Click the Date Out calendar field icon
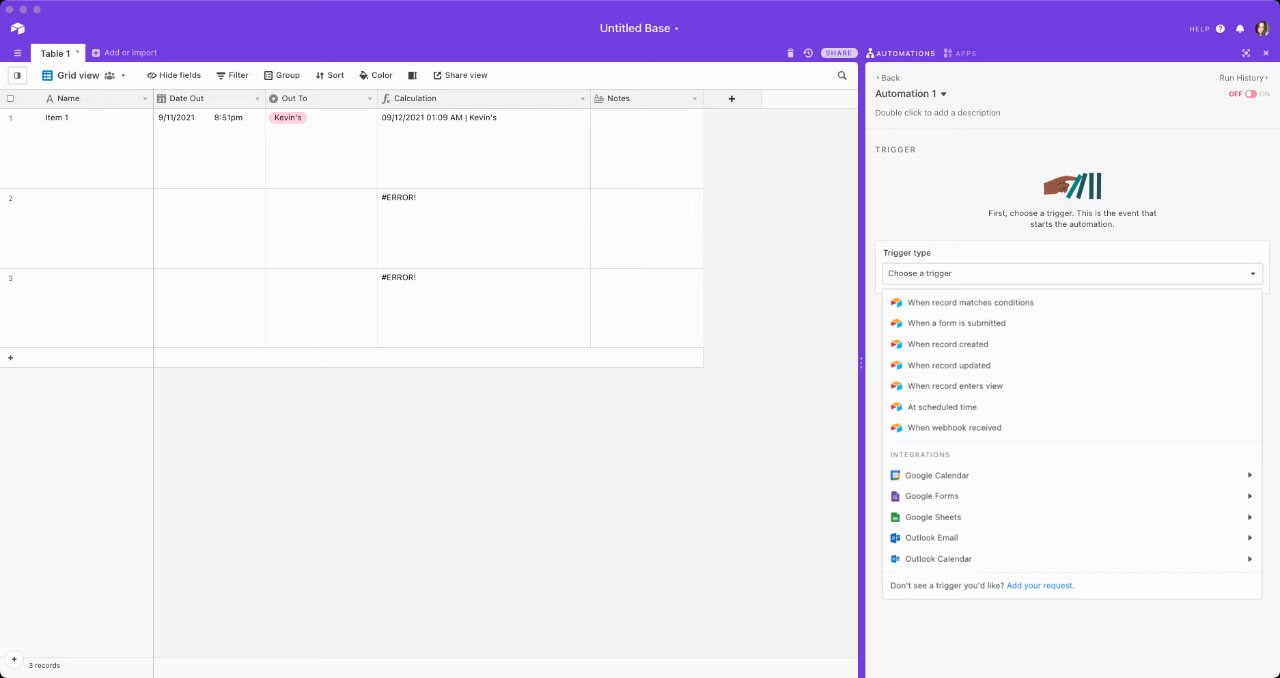Screen dimensions: 1280x678 coord(162,98)
